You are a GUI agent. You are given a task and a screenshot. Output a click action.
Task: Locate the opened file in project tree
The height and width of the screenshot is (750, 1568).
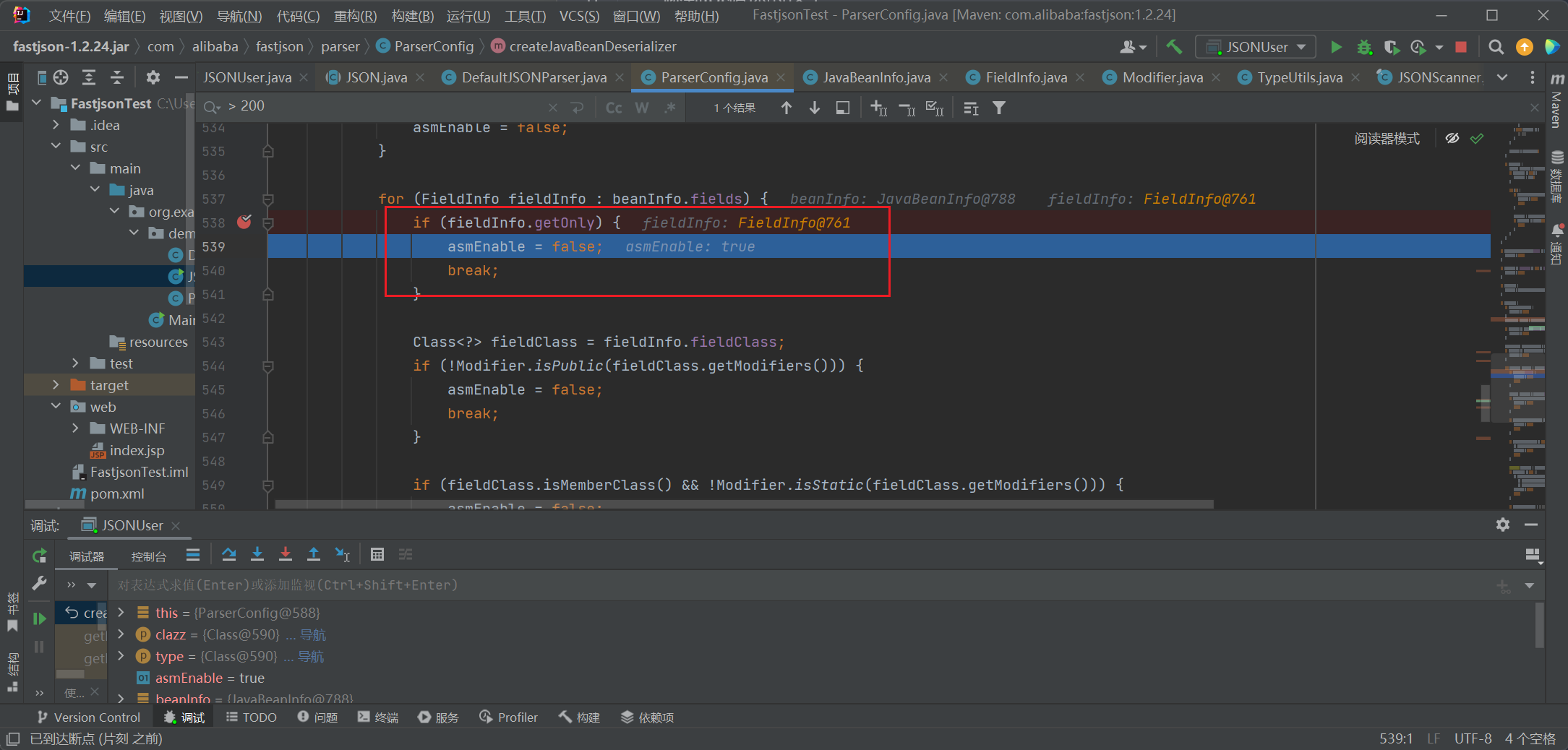(61, 77)
